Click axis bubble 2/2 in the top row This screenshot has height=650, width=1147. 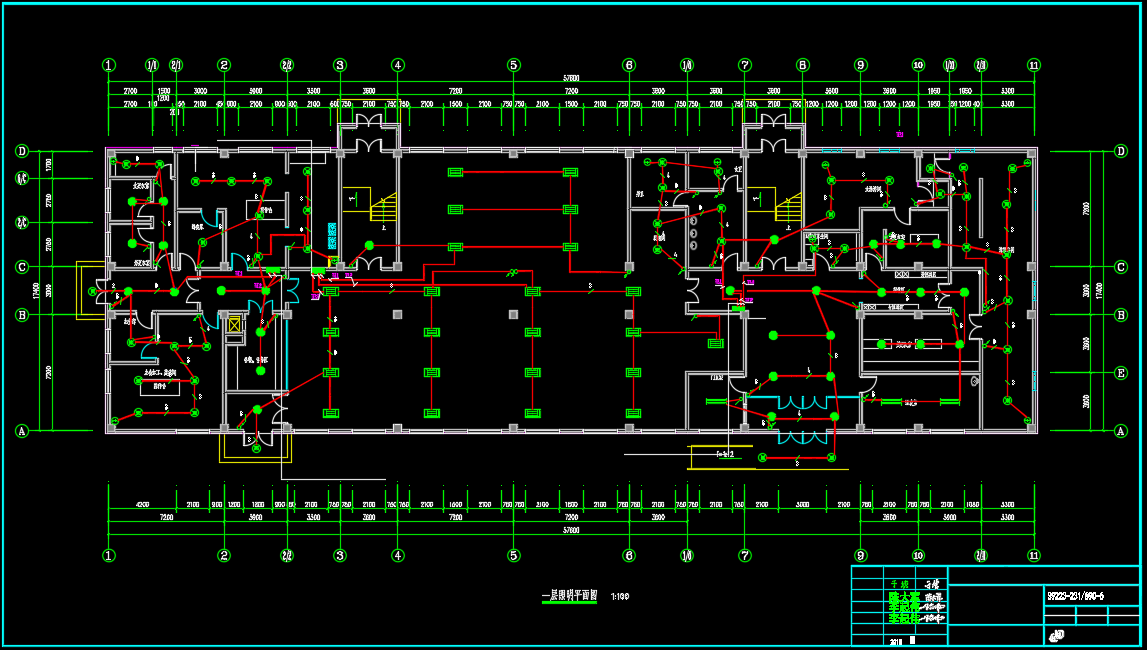click(x=287, y=65)
